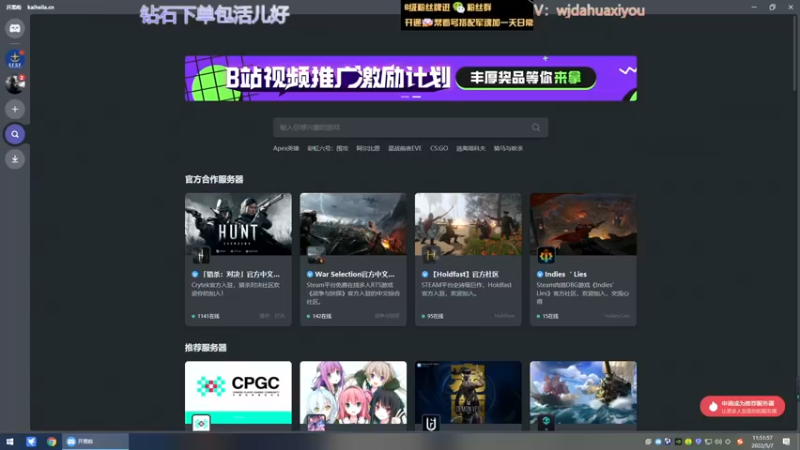Click the add server plus icon
The width and height of the screenshot is (800, 450).
pyautogui.click(x=15, y=109)
